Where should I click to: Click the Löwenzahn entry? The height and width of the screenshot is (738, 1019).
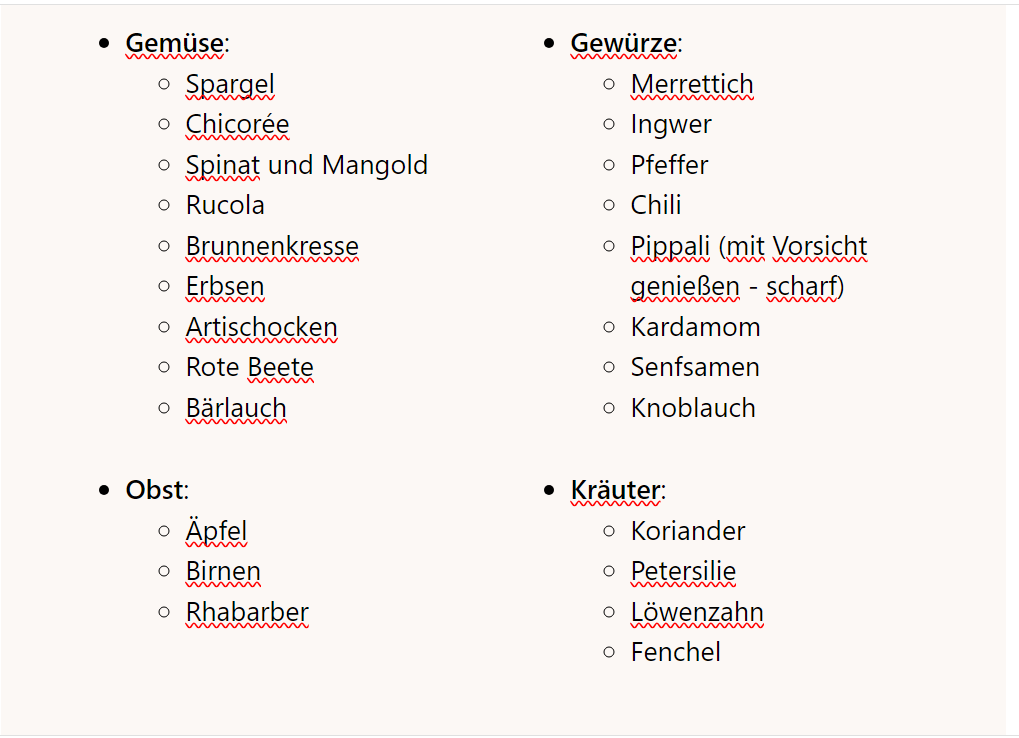(697, 612)
